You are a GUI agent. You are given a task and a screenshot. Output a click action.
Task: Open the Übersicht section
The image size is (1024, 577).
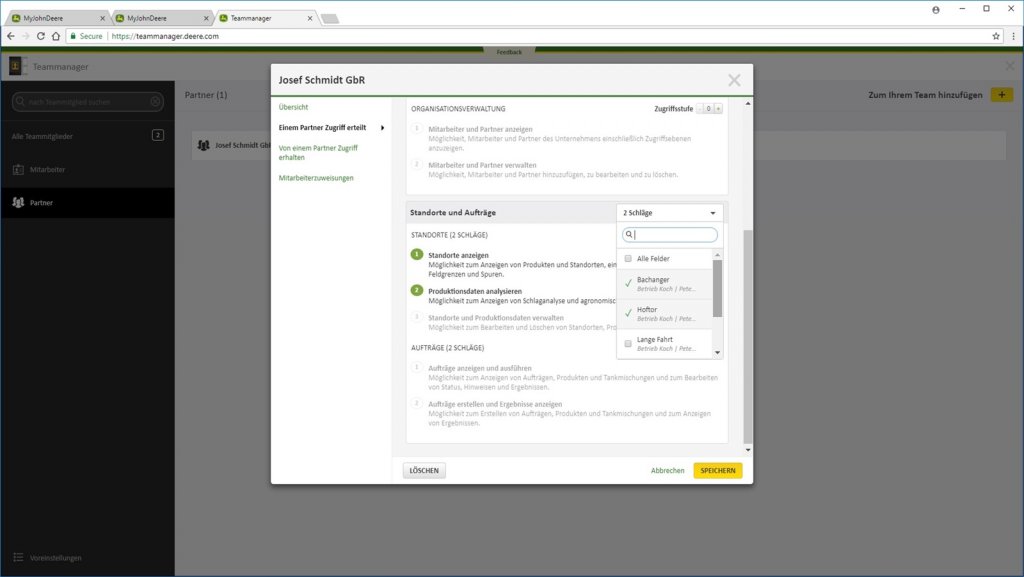pyautogui.click(x=293, y=107)
